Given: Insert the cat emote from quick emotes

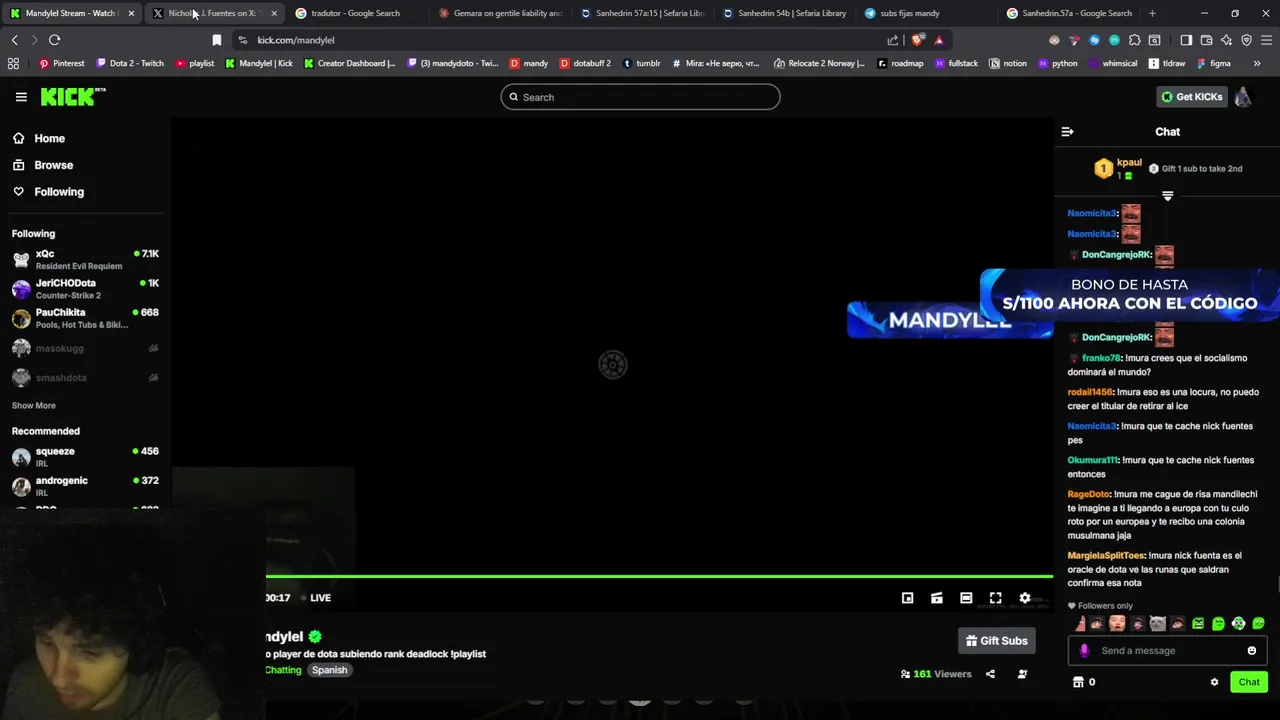Looking at the screenshot, I should pyautogui.click(x=1158, y=624).
